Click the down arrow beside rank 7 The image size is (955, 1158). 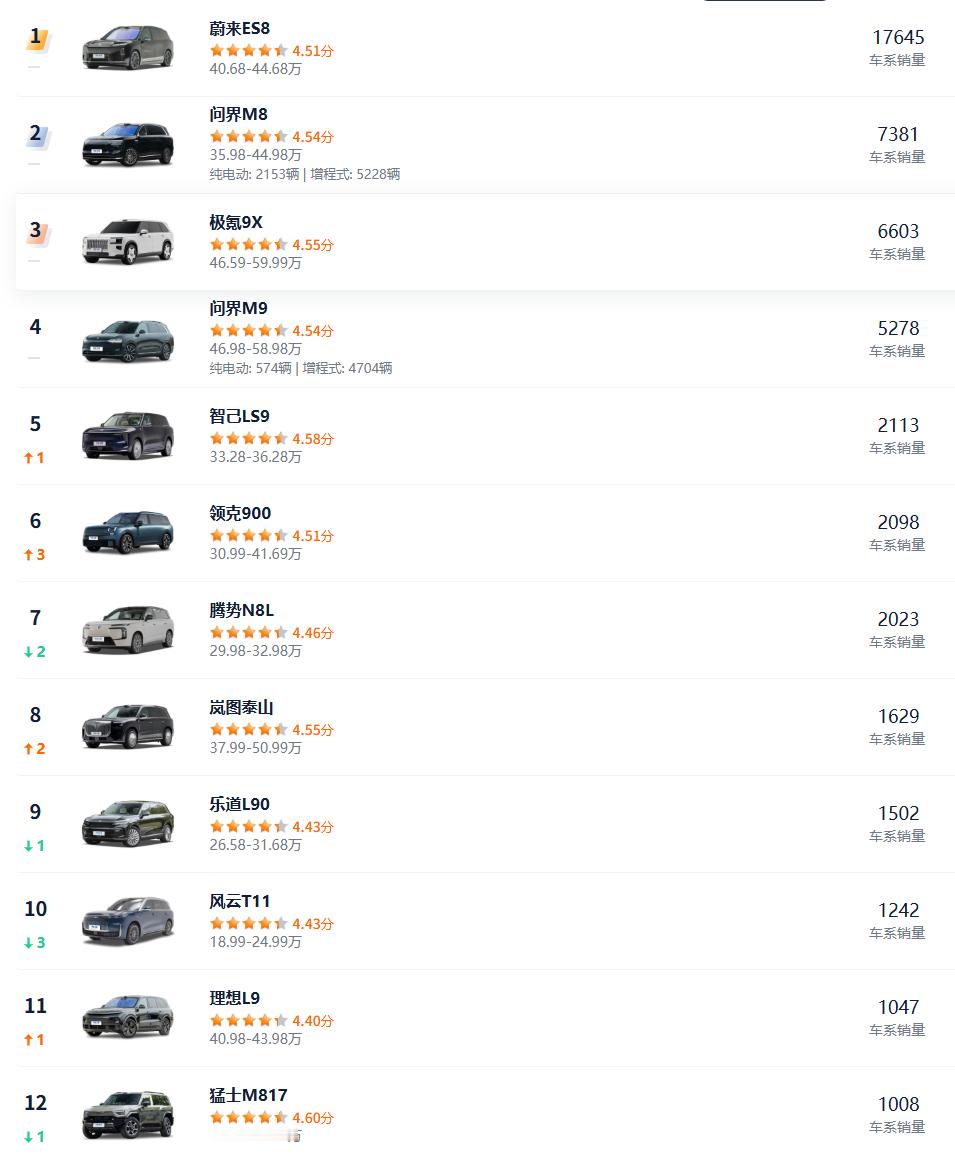coord(30,652)
